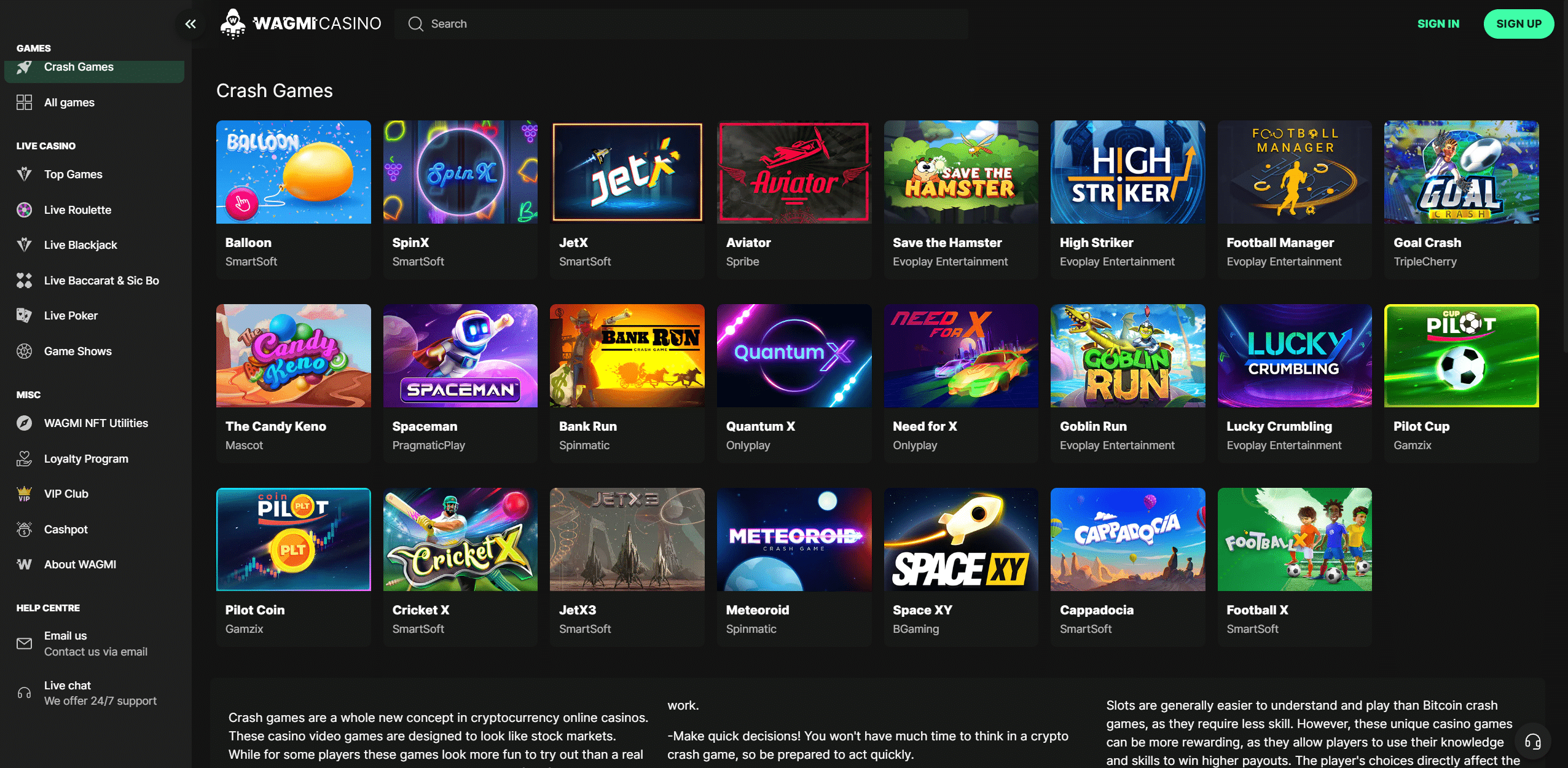Open the JetX game thumbnail
This screenshot has height=768, width=1568.
pyautogui.click(x=627, y=172)
